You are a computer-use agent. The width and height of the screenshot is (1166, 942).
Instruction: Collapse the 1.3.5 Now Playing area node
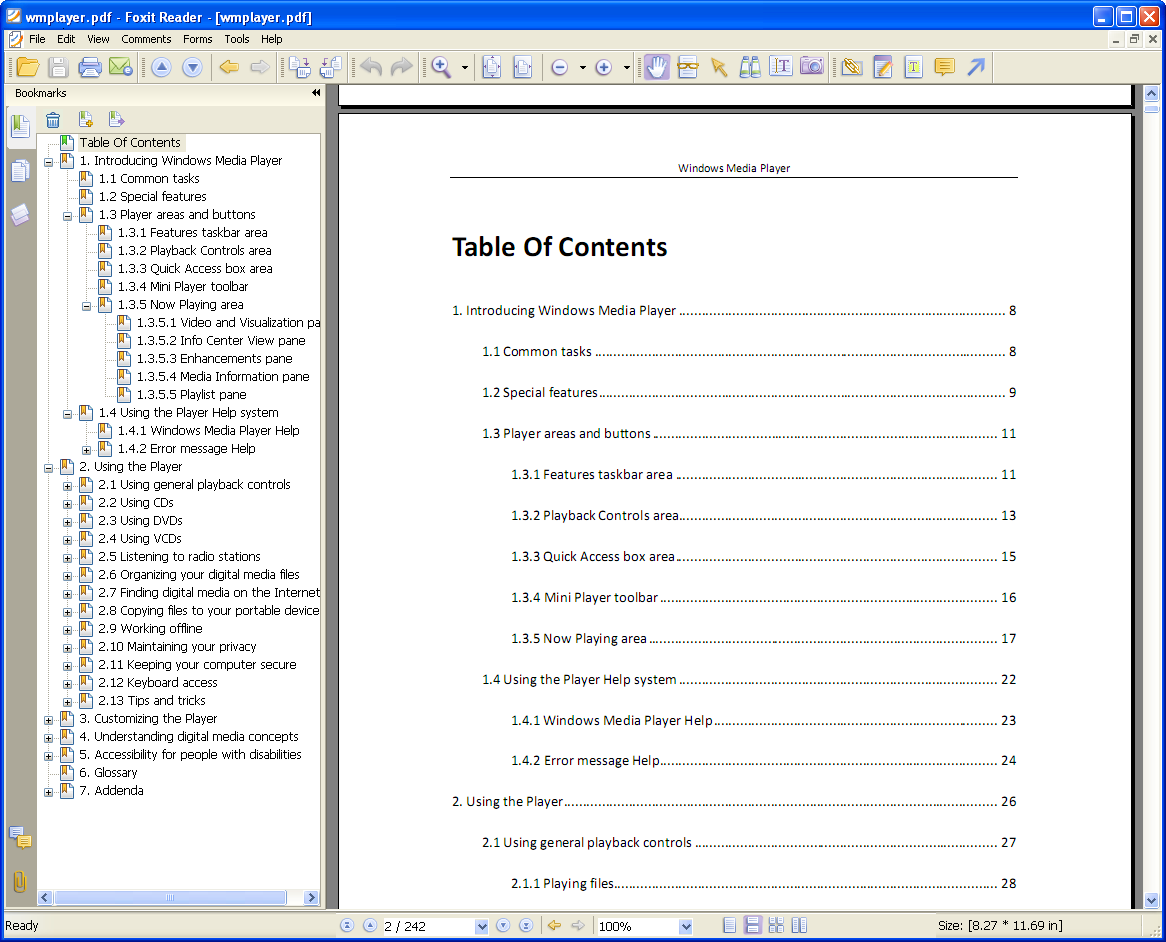pos(86,305)
